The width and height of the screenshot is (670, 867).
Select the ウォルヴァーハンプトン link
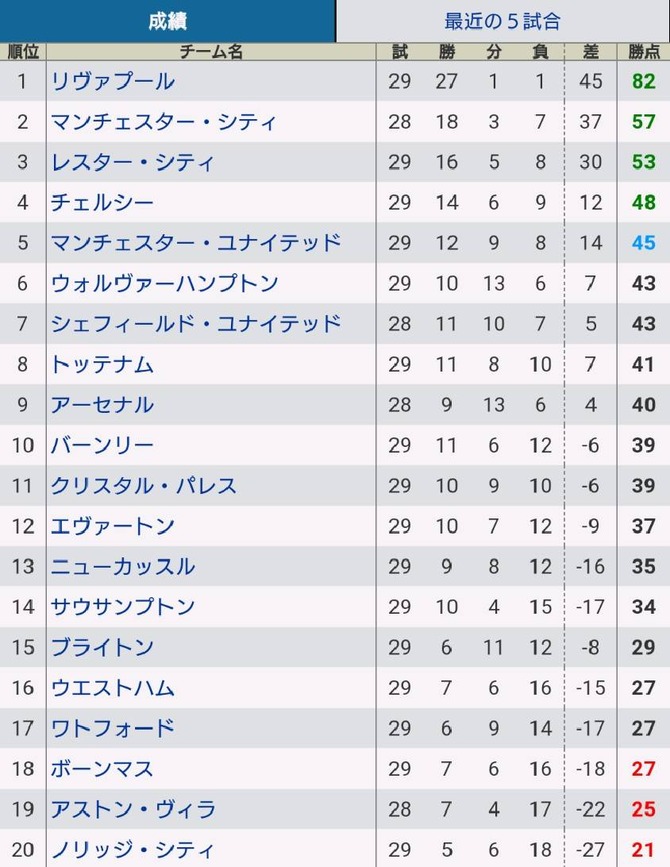tap(164, 283)
